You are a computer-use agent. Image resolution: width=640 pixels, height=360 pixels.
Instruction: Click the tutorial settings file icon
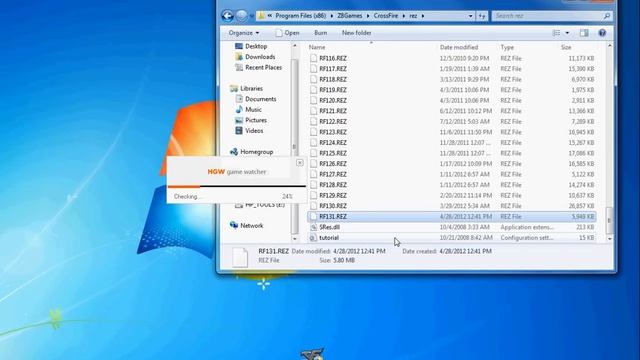click(313, 238)
